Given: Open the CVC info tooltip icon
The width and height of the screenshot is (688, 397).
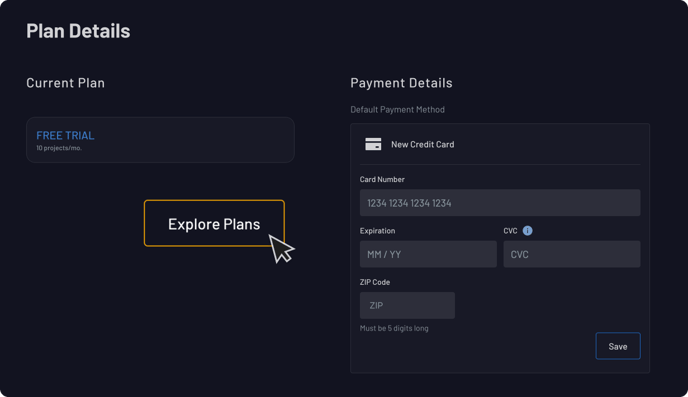Looking at the screenshot, I should [527, 231].
